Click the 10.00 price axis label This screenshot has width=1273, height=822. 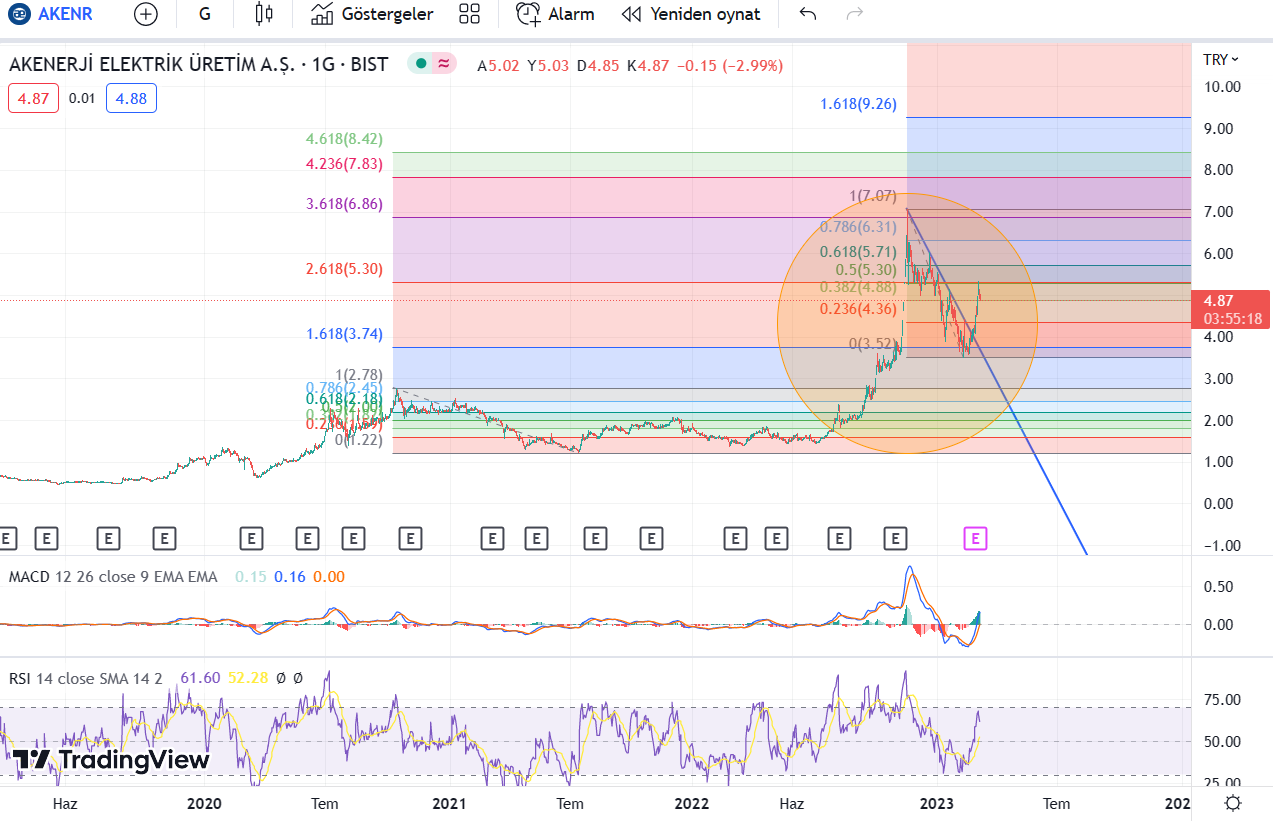[x=1222, y=87]
